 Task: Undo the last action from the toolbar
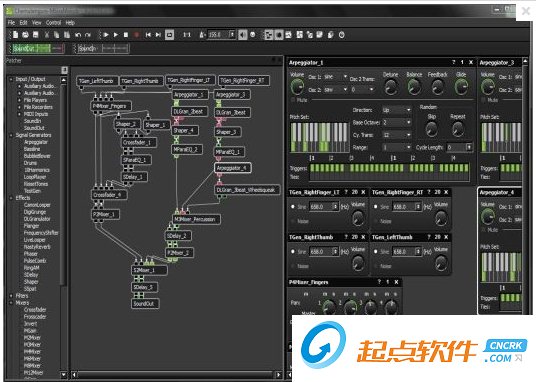(78, 35)
